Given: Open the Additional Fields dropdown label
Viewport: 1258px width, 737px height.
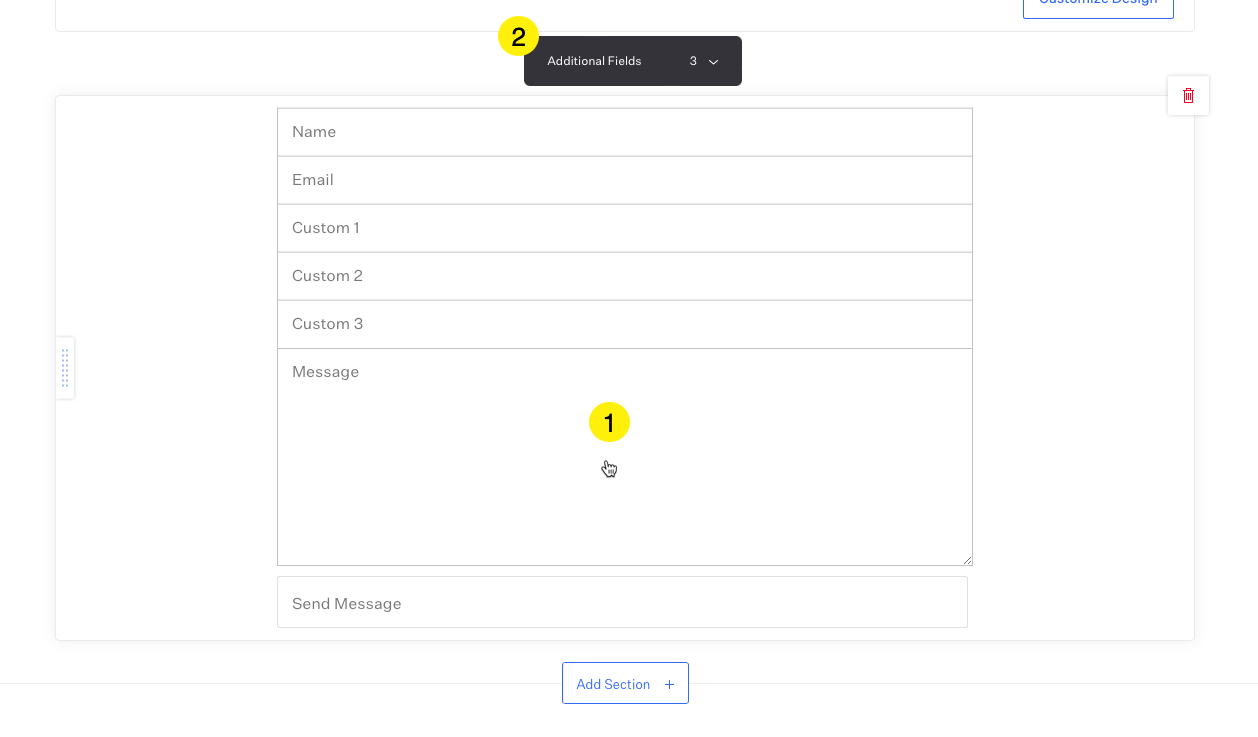Looking at the screenshot, I should point(594,61).
